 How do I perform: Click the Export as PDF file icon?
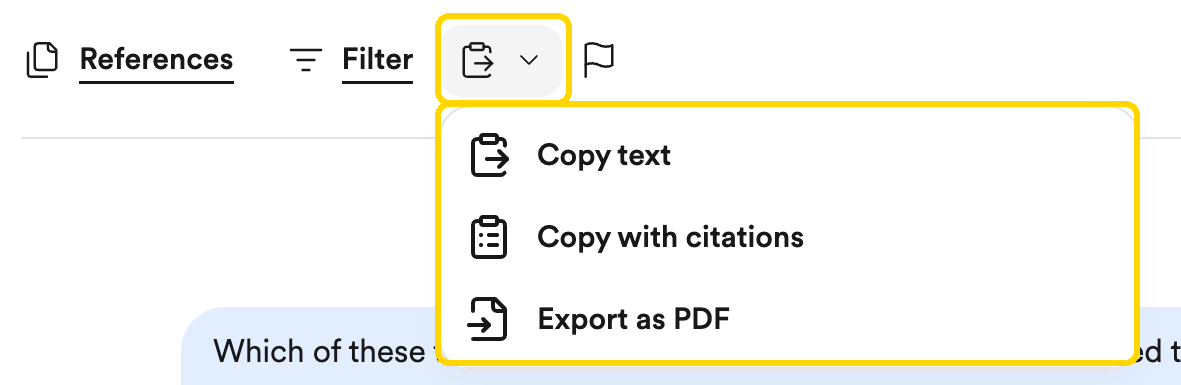pos(487,319)
